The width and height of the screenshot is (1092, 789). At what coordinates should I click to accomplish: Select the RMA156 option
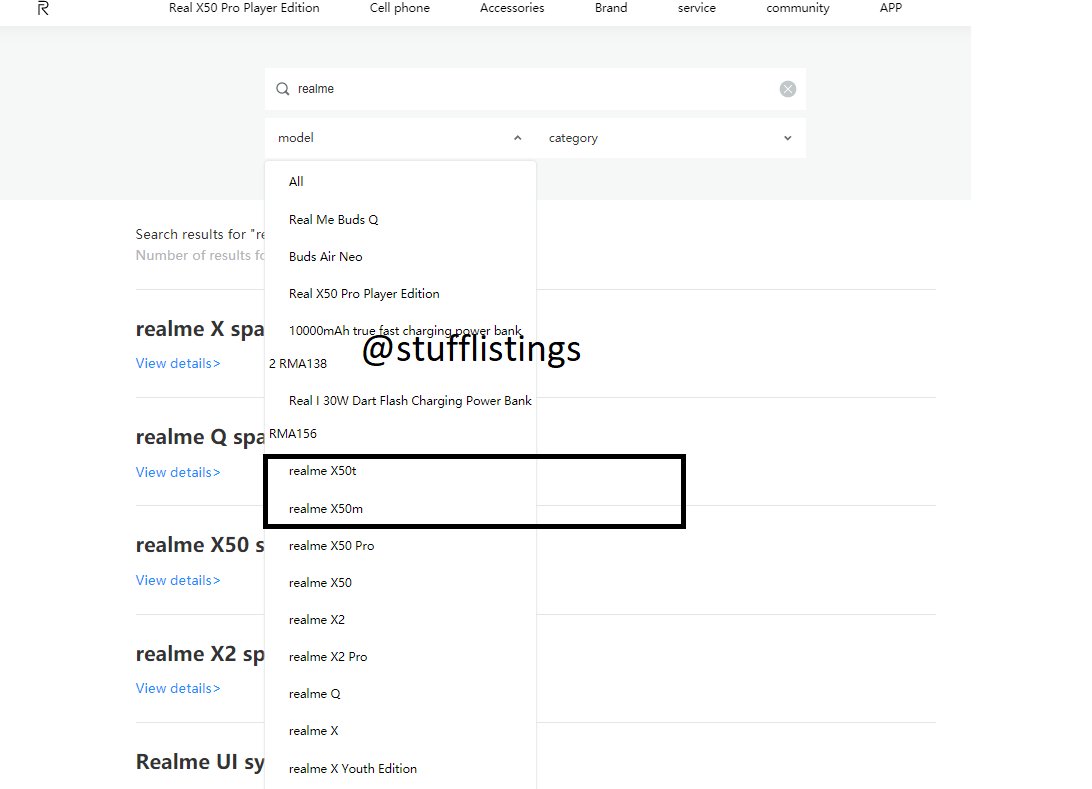(292, 434)
